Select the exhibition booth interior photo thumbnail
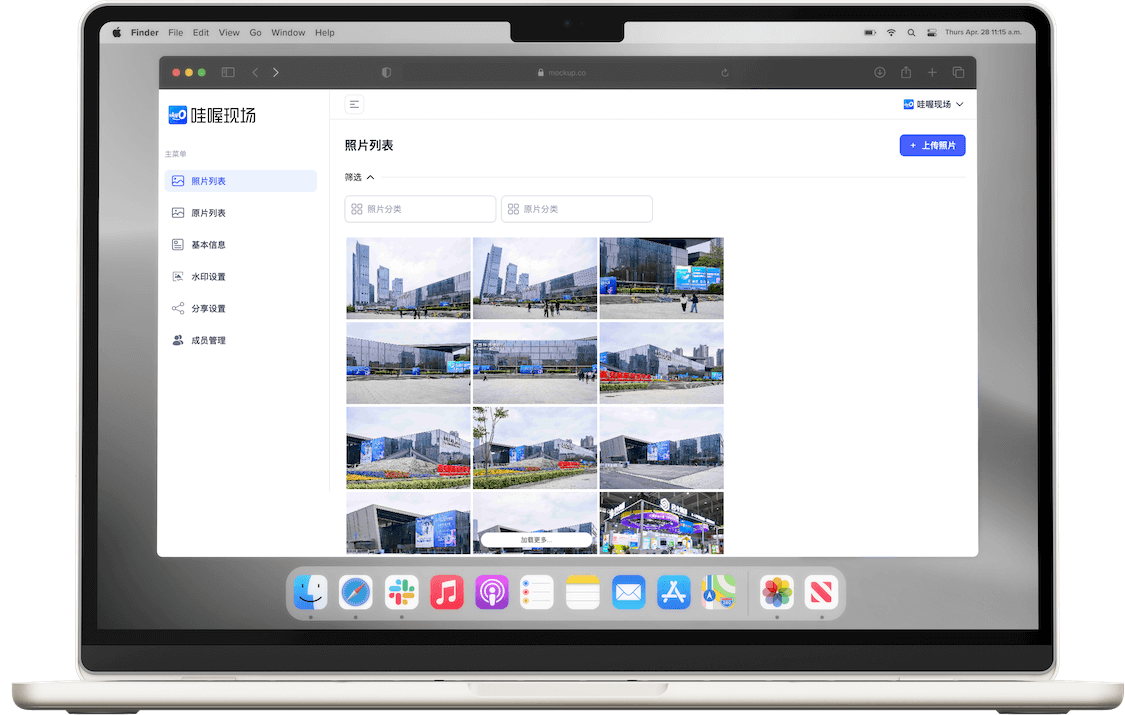1125x715 pixels. pyautogui.click(x=661, y=522)
